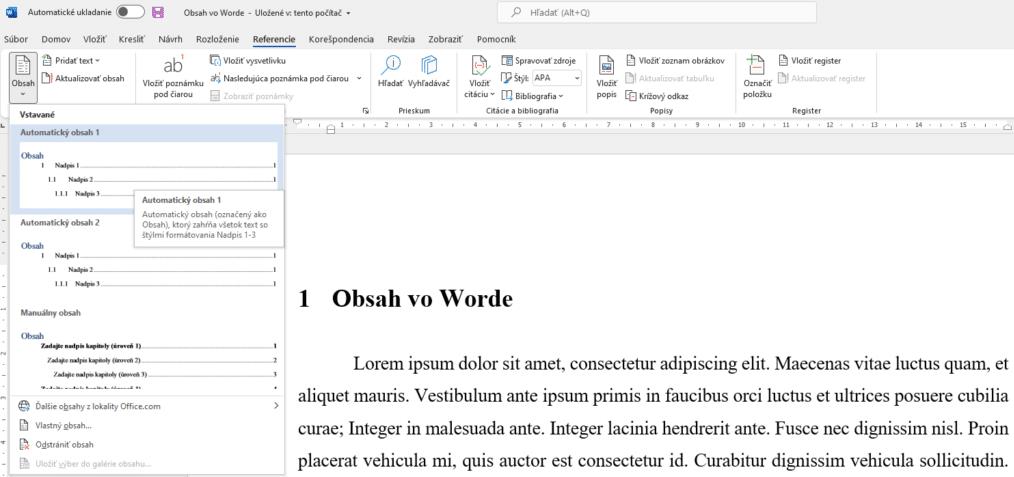
Task: Switch to the Kresliť tab
Action: click(x=133, y=39)
